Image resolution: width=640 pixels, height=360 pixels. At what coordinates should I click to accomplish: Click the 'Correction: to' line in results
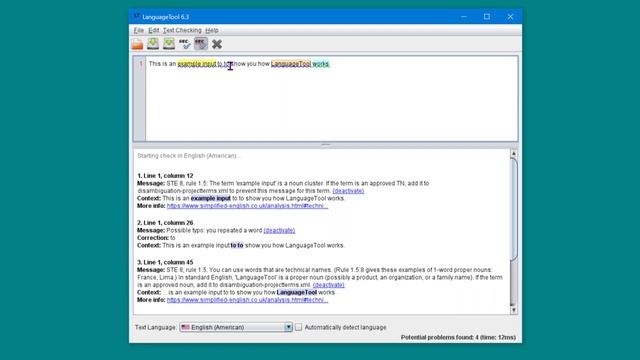click(x=156, y=238)
